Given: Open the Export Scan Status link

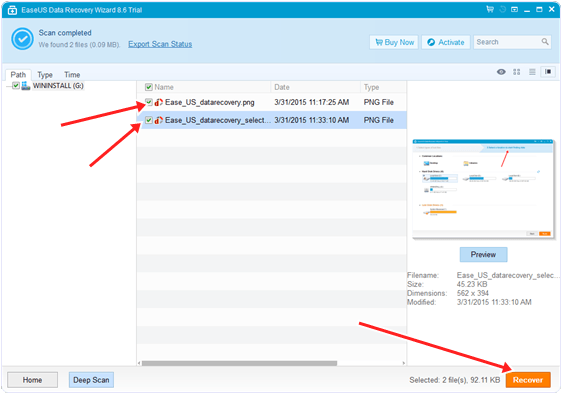Looking at the screenshot, I should pyautogui.click(x=160, y=44).
